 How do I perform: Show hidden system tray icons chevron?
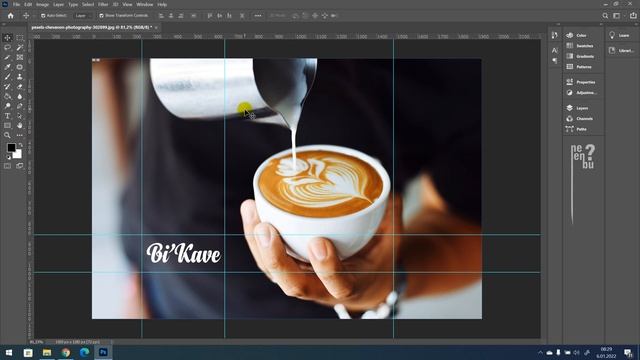(x=540, y=352)
